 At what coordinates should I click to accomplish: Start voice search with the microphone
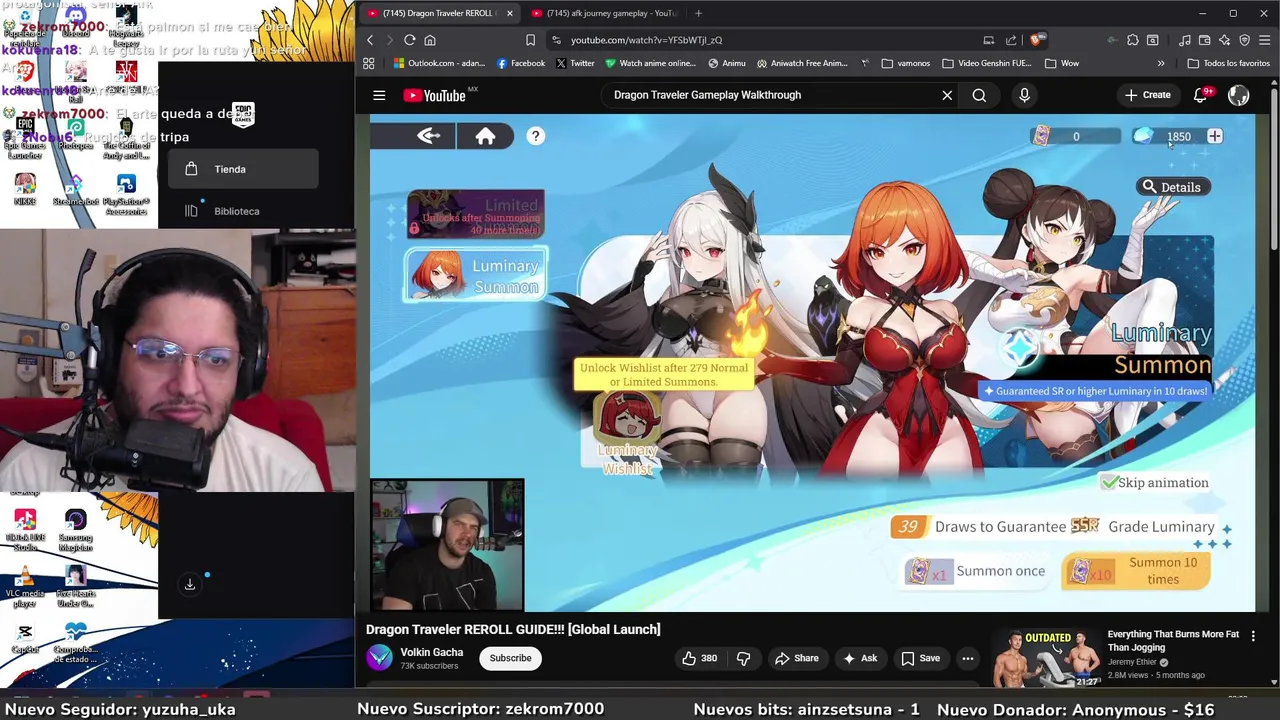coord(1024,95)
